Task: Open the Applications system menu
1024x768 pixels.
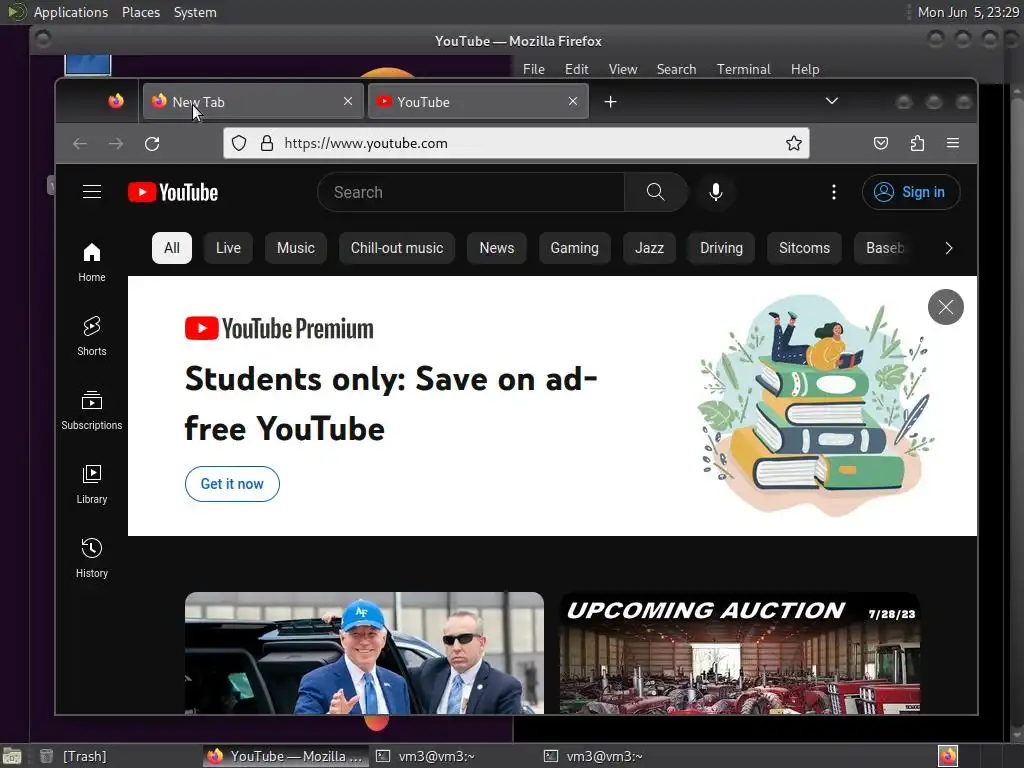Action: [x=71, y=12]
